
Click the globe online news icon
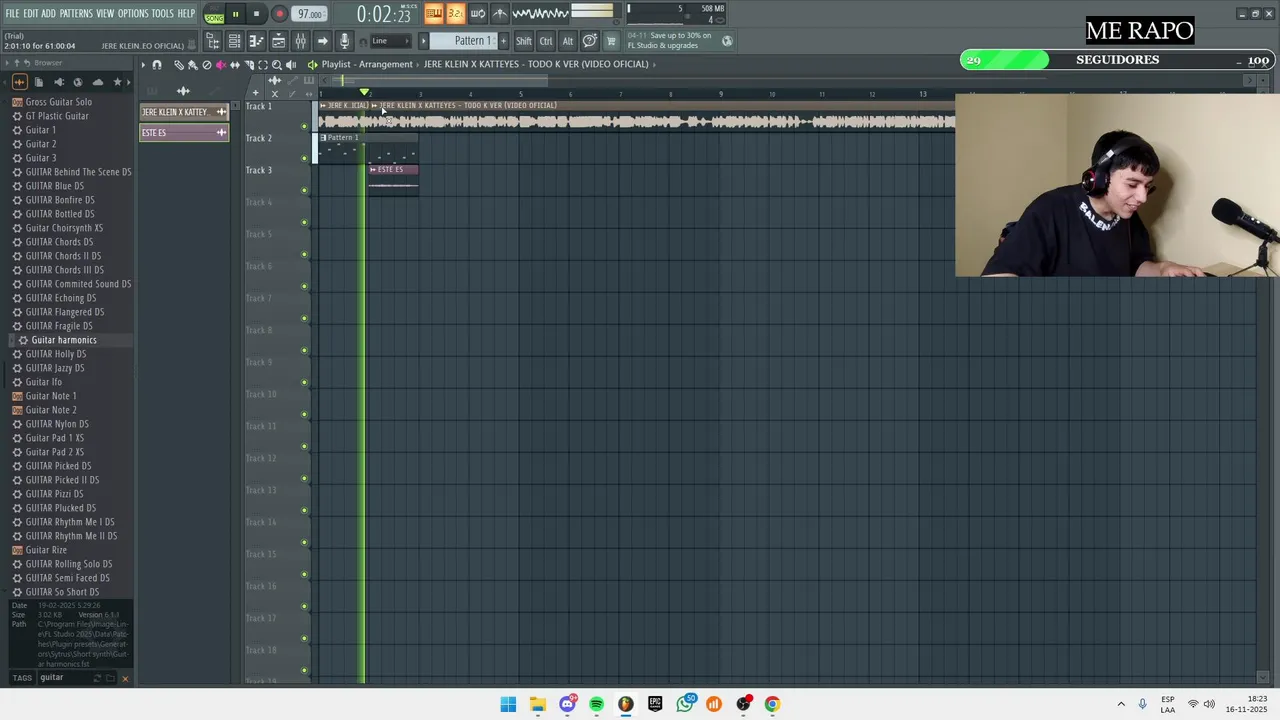pos(727,41)
